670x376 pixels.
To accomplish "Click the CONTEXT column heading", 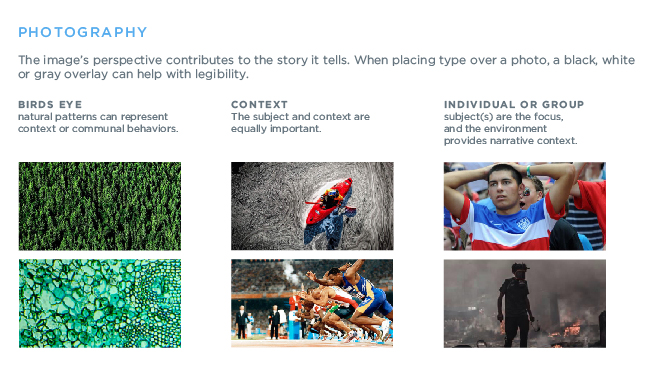I will pyautogui.click(x=259, y=105).
